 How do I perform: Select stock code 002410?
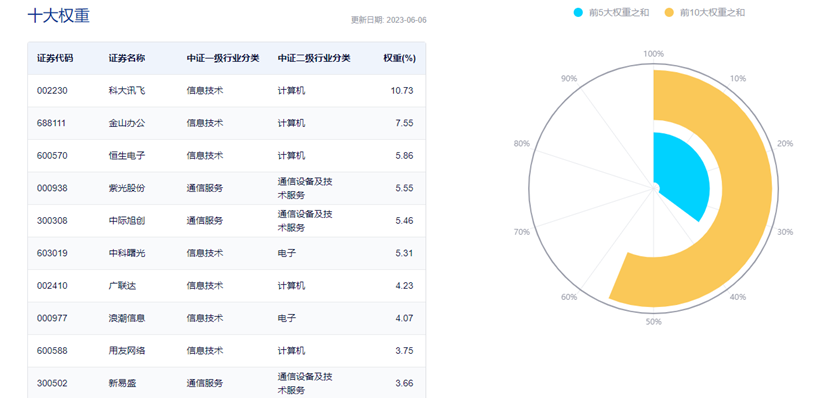pos(52,286)
